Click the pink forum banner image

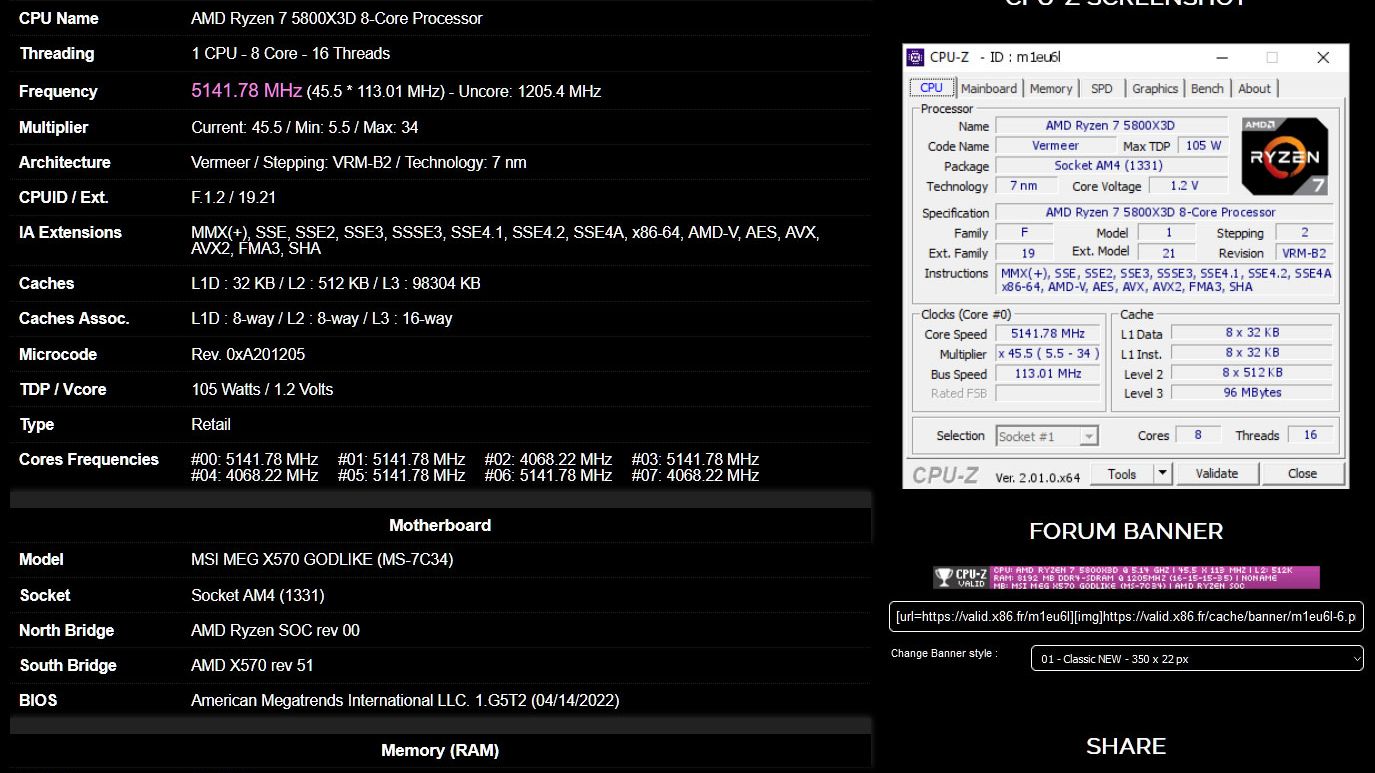pos(1126,577)
